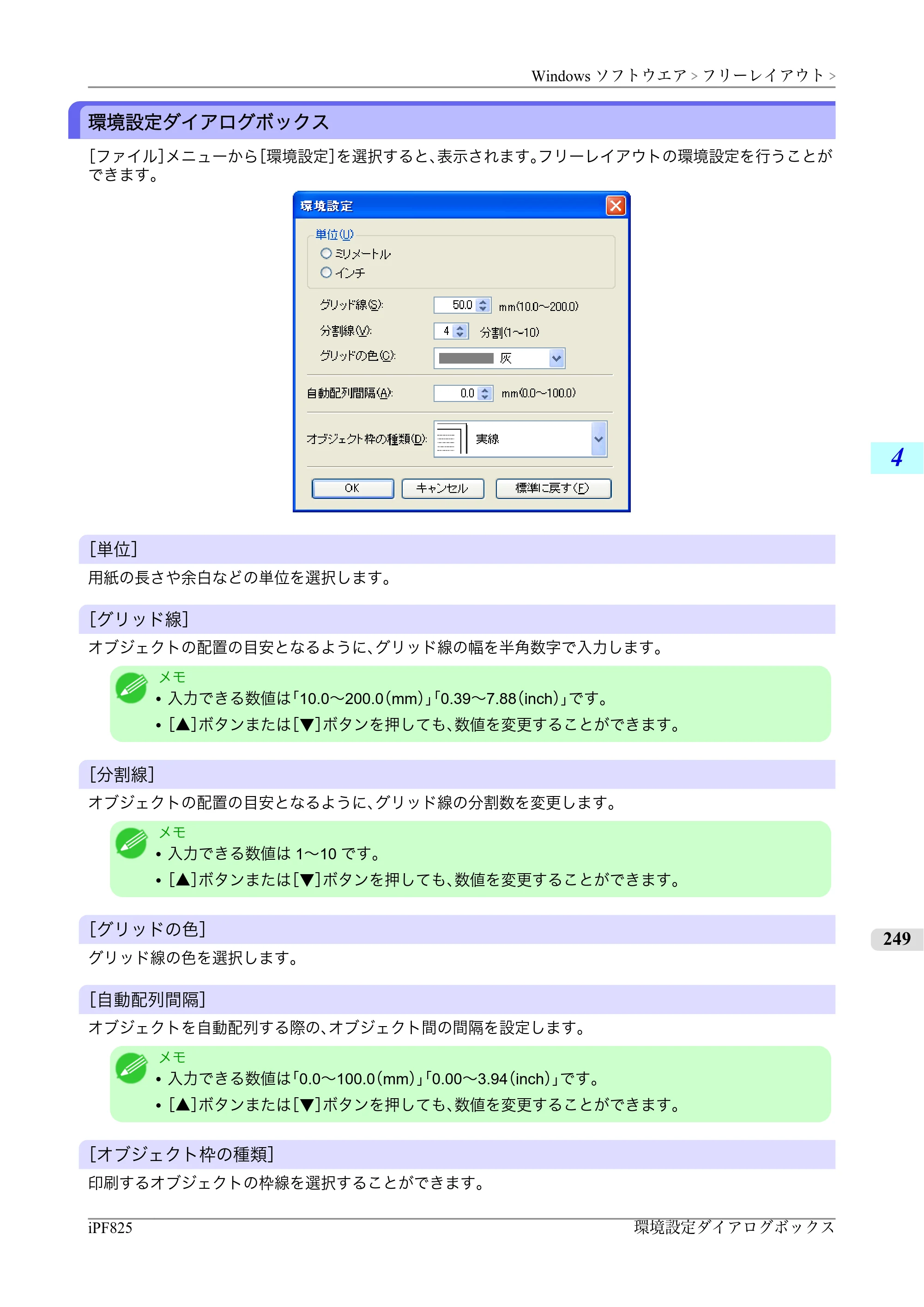The image size is (924, 1307).
Task: Click the 環境設定ダイアログボックス page heading
Action: pyautogui.click(x=209, y=122)
